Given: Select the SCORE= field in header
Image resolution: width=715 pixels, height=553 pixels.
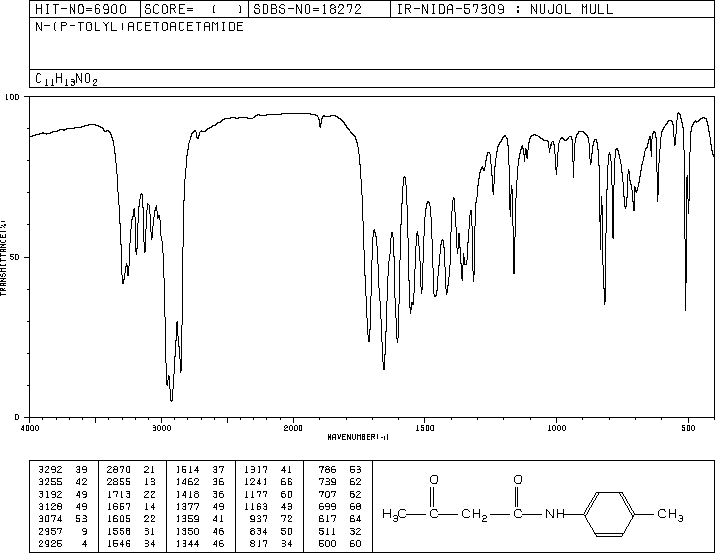Looking at the screenshot, I should pyautogui.click(x=194, y=9).
